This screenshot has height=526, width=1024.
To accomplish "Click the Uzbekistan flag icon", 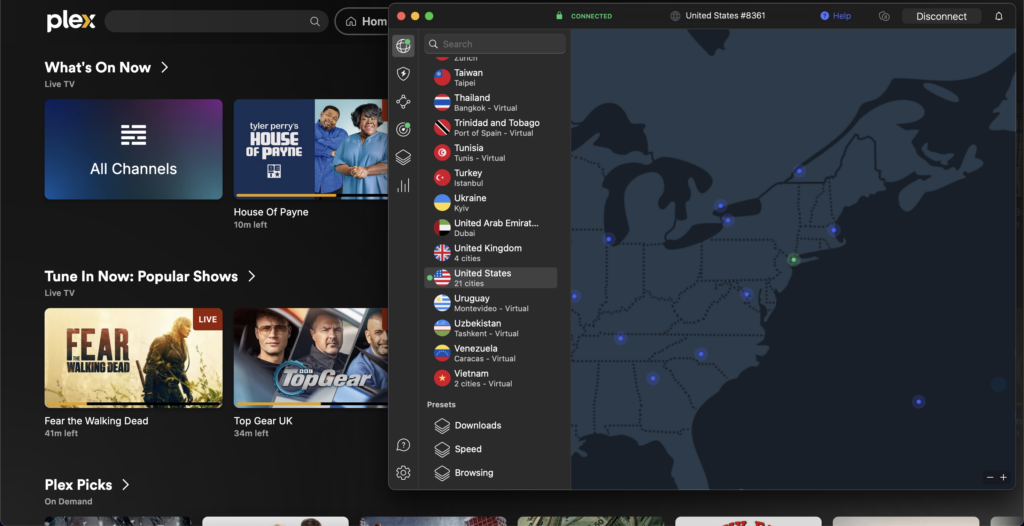I will 442,328.
